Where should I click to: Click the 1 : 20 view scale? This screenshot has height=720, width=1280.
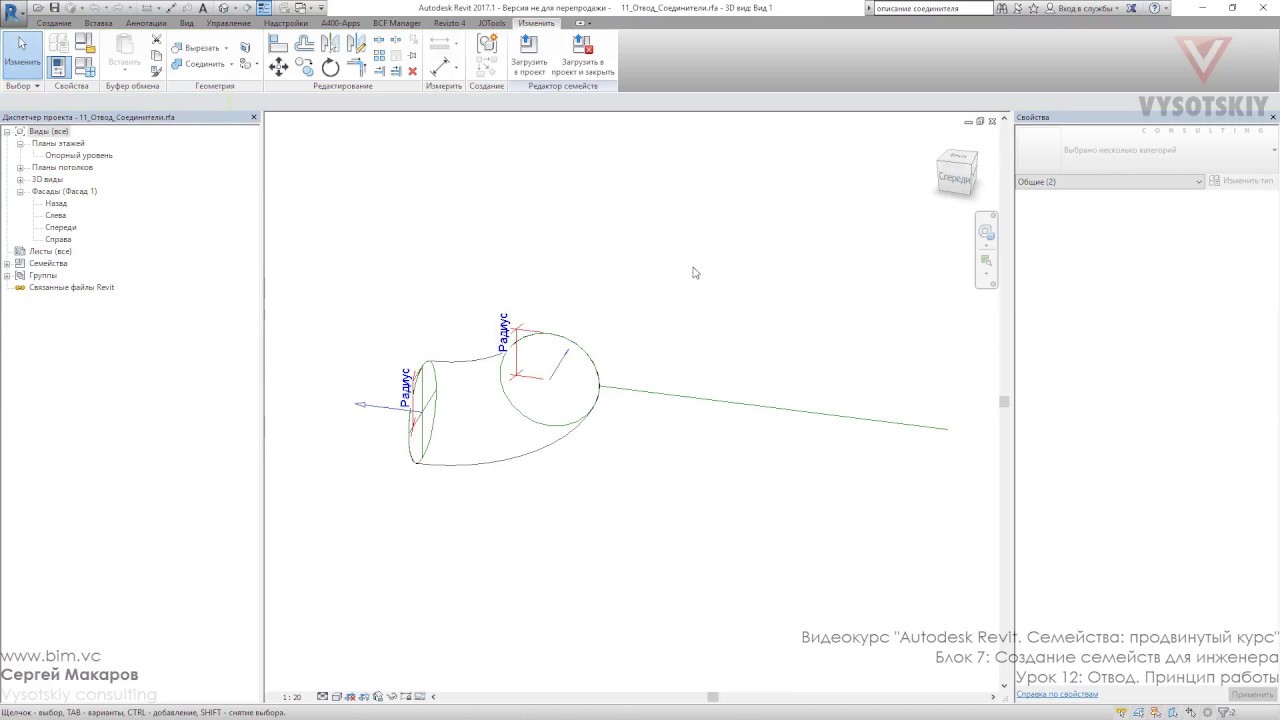click(292, 697)
